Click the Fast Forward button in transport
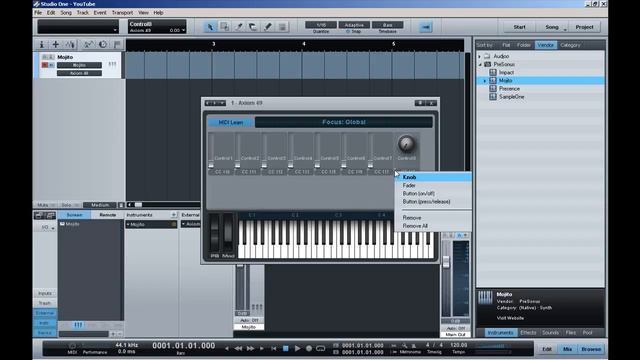The height and width of the screenshot is (360, 640). [x=250, y=348]
